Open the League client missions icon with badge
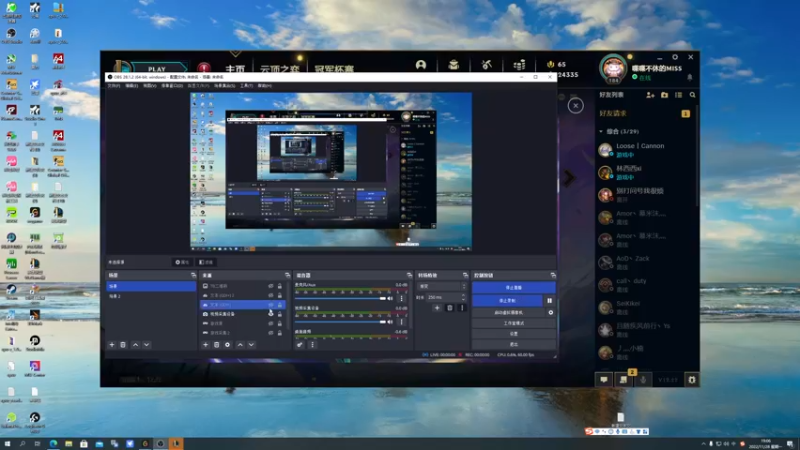The image size is (800, 450). pos(623,380)
